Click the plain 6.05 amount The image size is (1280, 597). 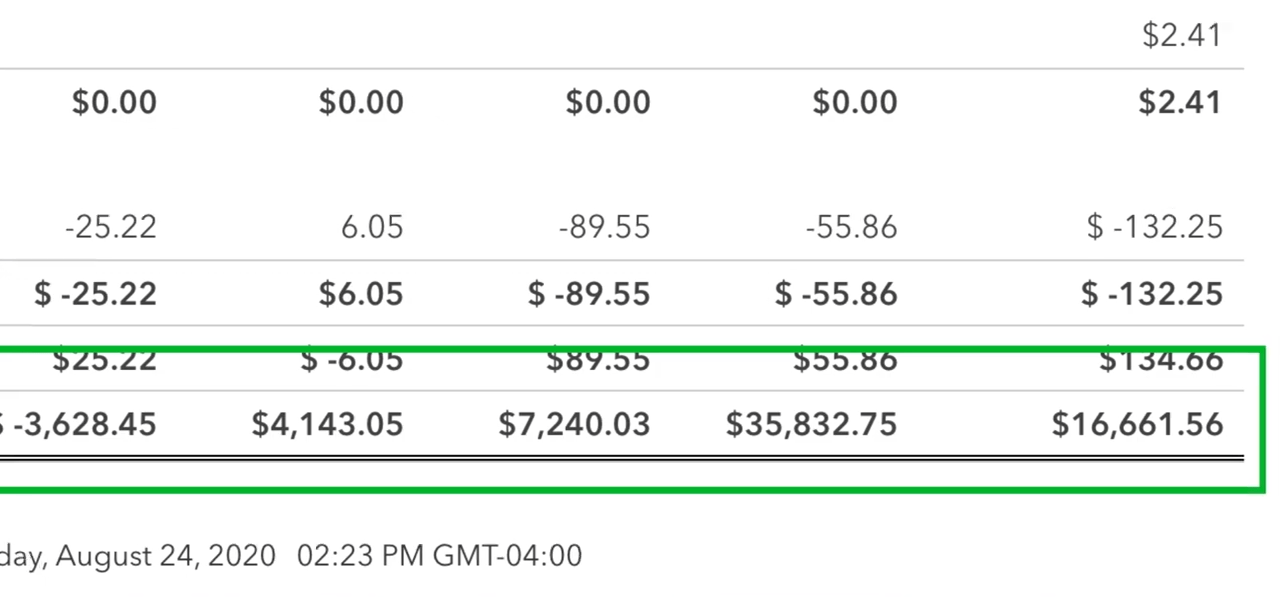coord(371,227)
